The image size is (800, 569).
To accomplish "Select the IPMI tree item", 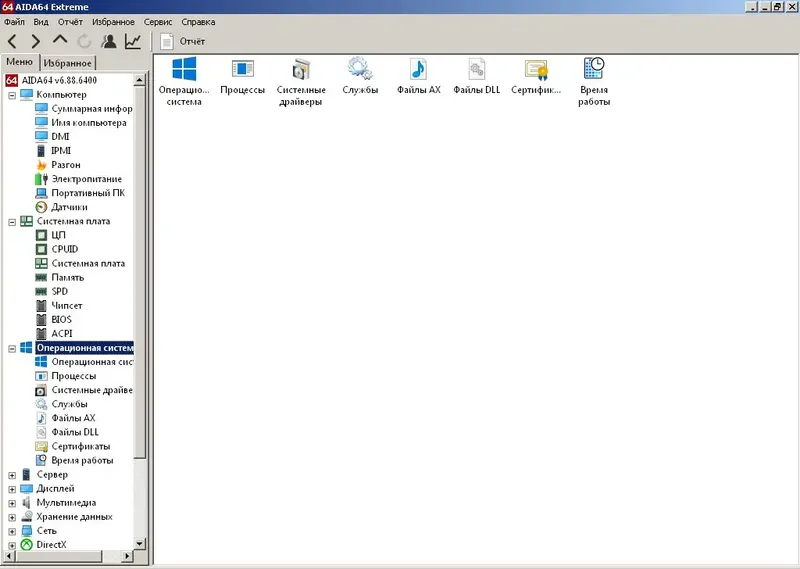I will coord(53,151).
